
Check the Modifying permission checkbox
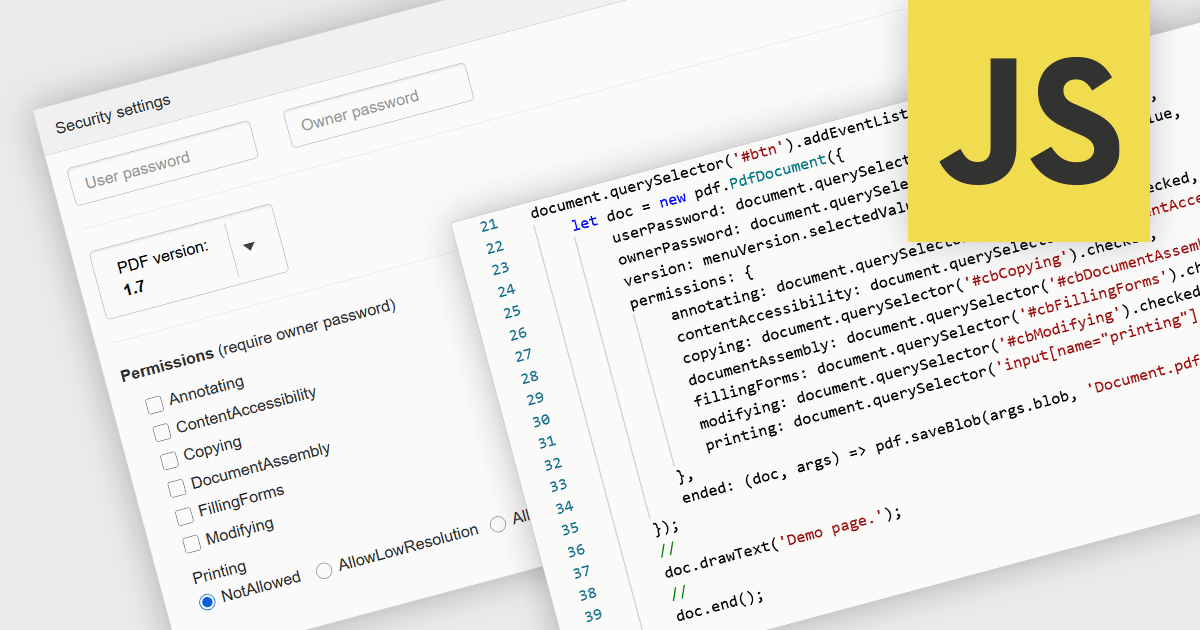[x=192, y=544]
